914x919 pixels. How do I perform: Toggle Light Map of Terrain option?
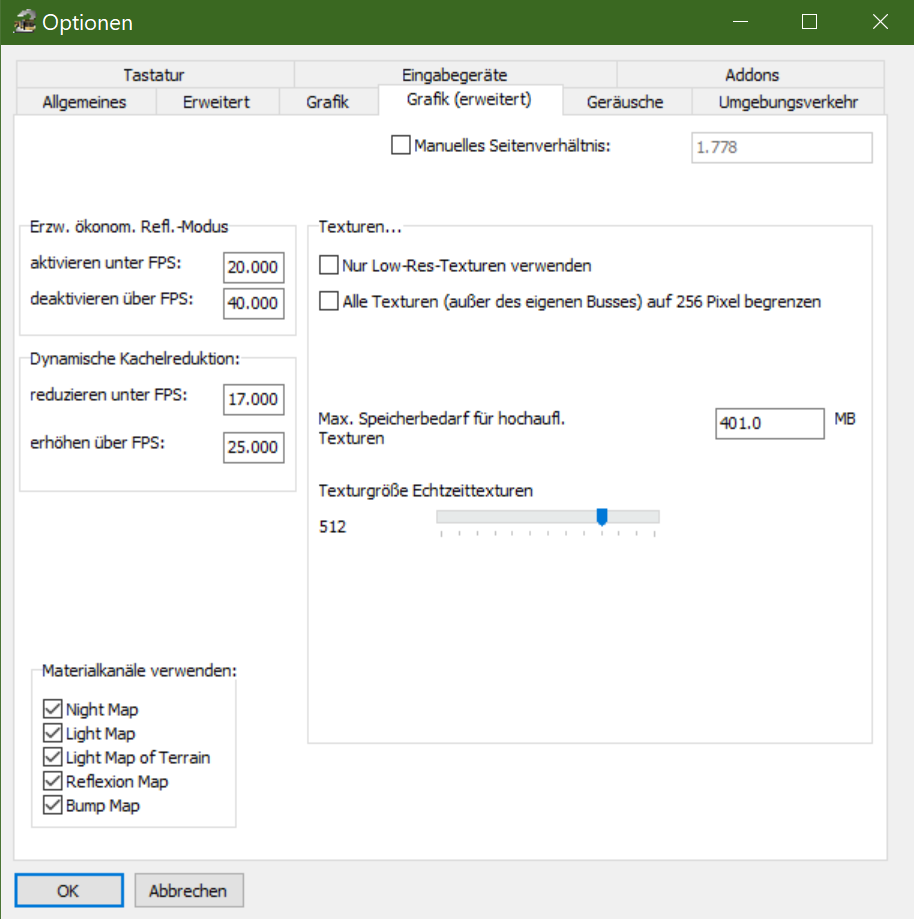(53, 757)
